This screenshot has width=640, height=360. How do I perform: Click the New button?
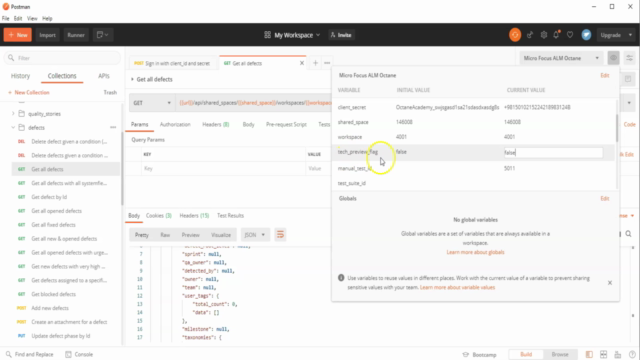pyautogui.click(x=18, y=35)
